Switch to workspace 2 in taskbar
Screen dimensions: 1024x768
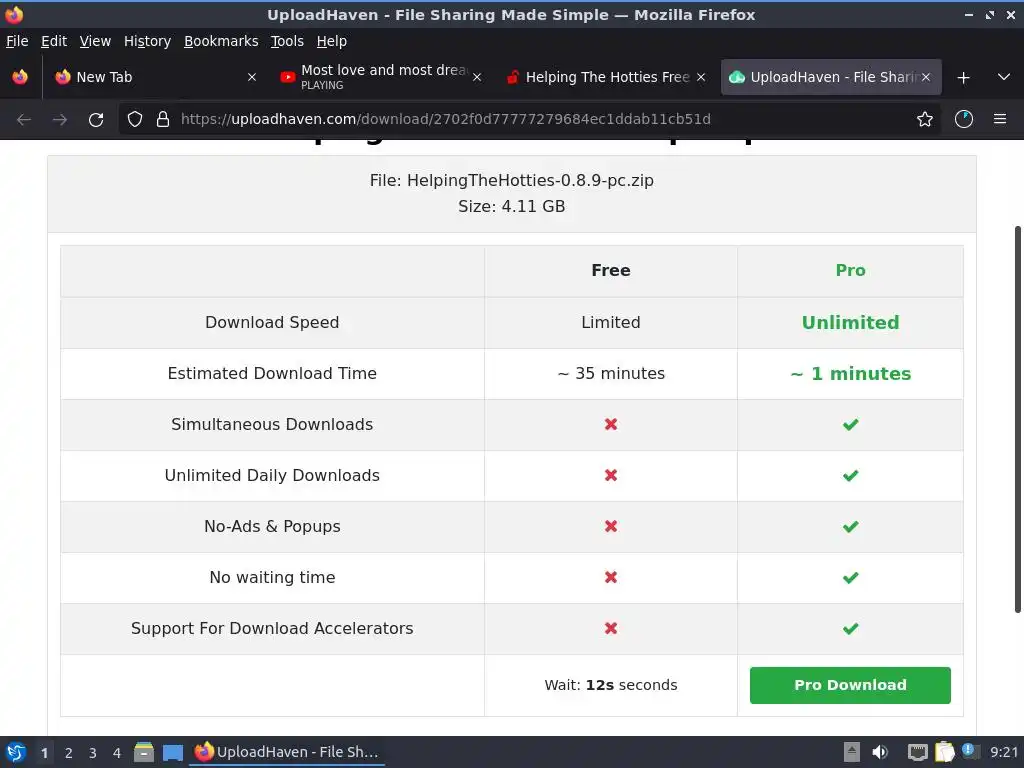tap(69, 753)
